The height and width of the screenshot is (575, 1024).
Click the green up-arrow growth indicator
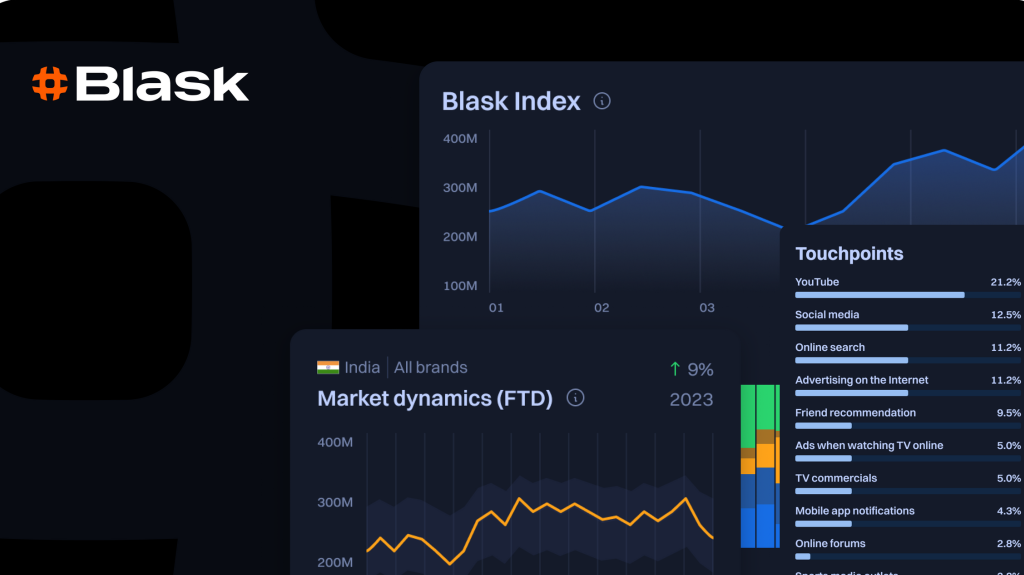click(x=675, y=369)
